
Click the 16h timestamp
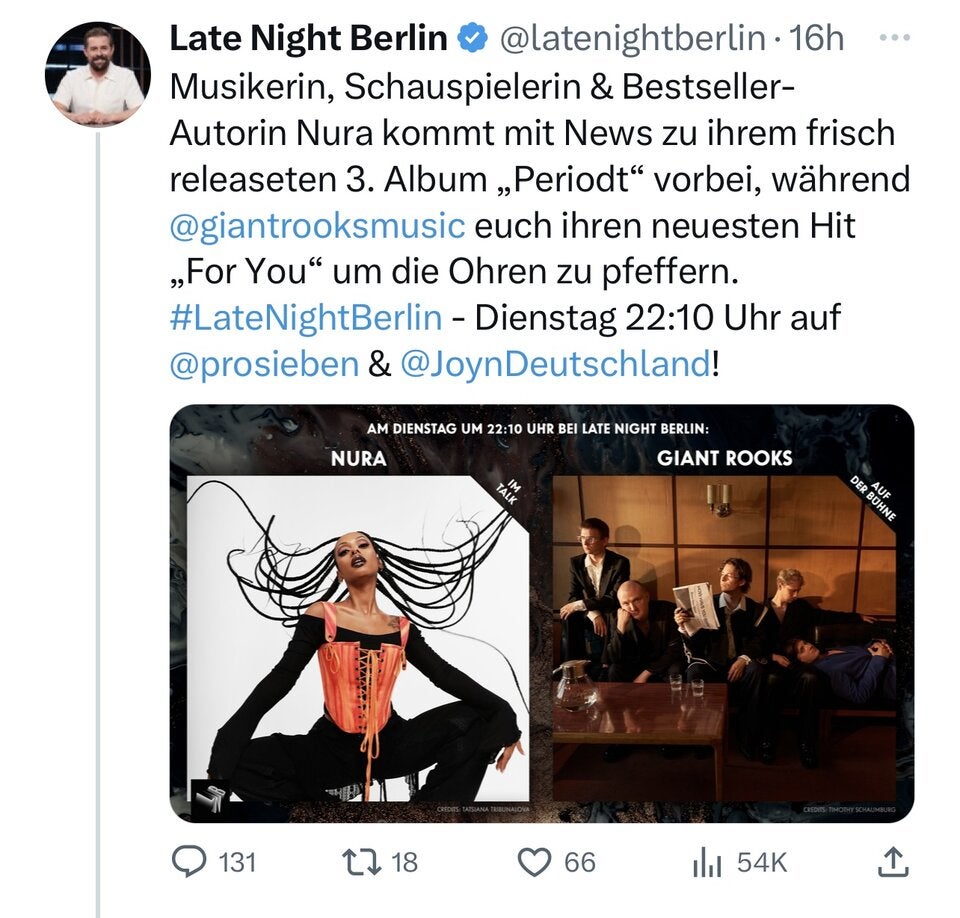pyautogui.click(x=817, y=38)
